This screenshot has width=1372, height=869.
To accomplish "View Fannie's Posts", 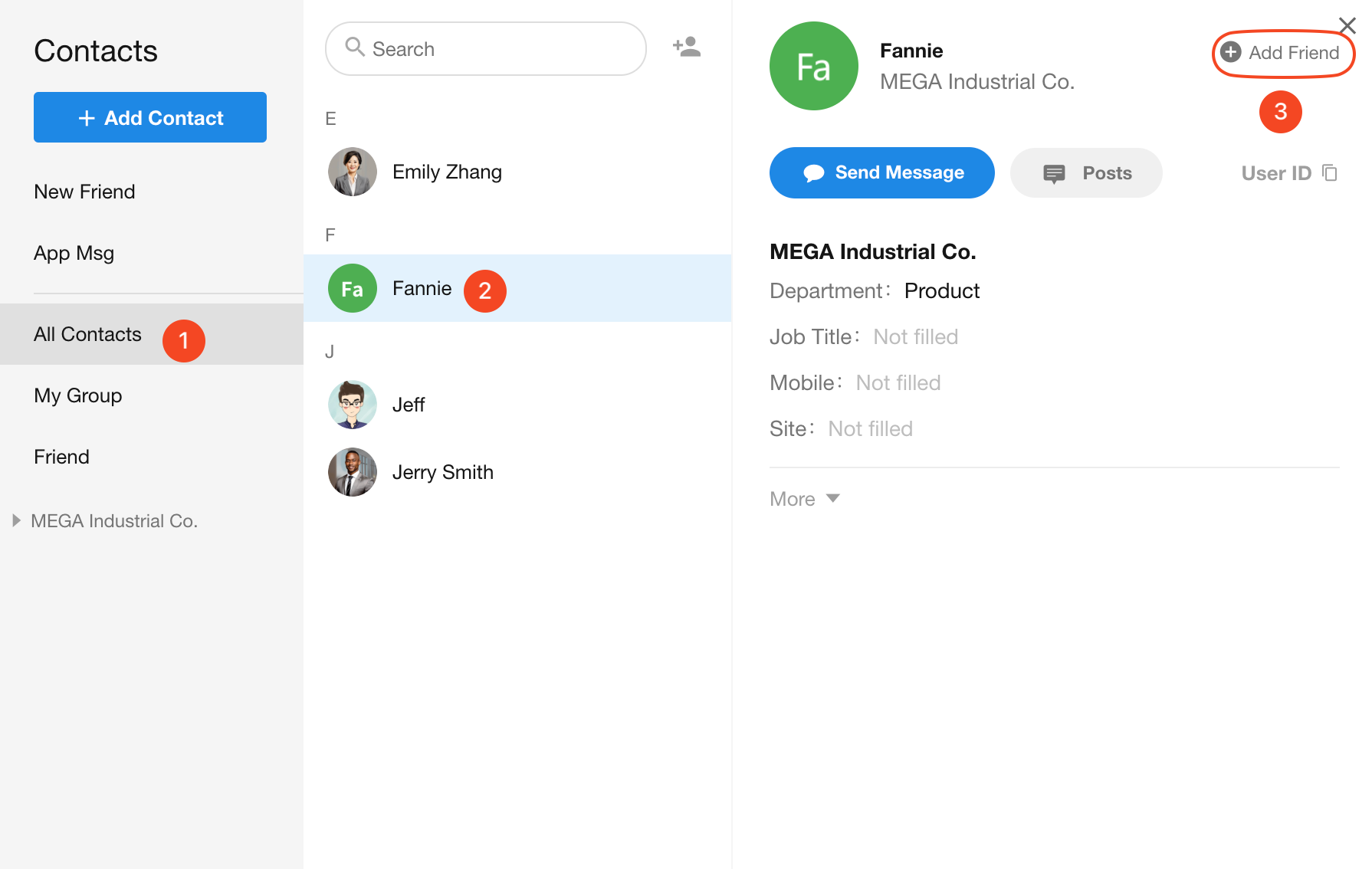I will pyautogui.click(x=1085, y=173).
